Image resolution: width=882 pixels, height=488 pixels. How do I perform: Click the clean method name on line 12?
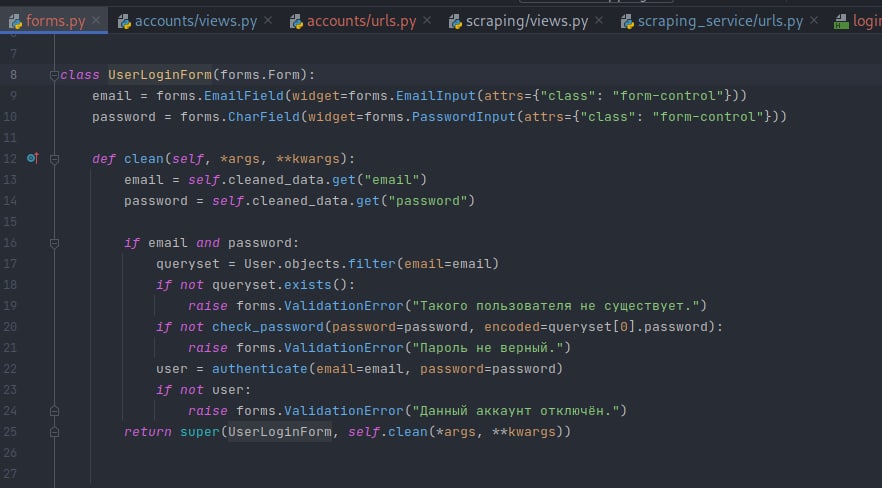[x=144, y=159]
